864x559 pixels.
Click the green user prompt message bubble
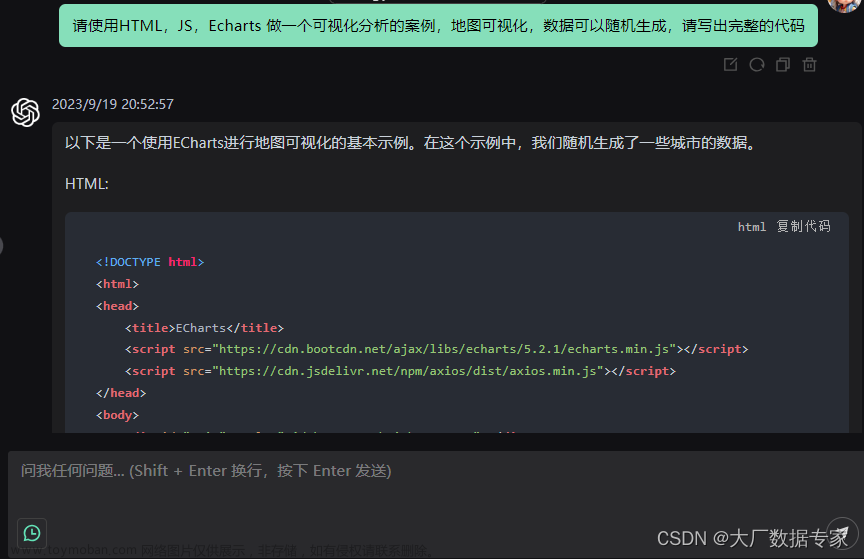438,26
